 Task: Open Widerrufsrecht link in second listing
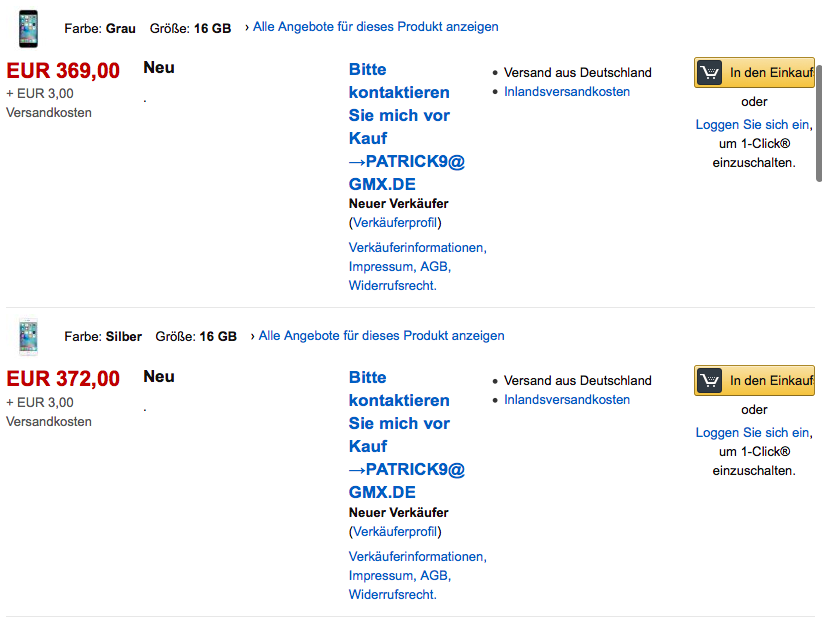pos(392,594)
